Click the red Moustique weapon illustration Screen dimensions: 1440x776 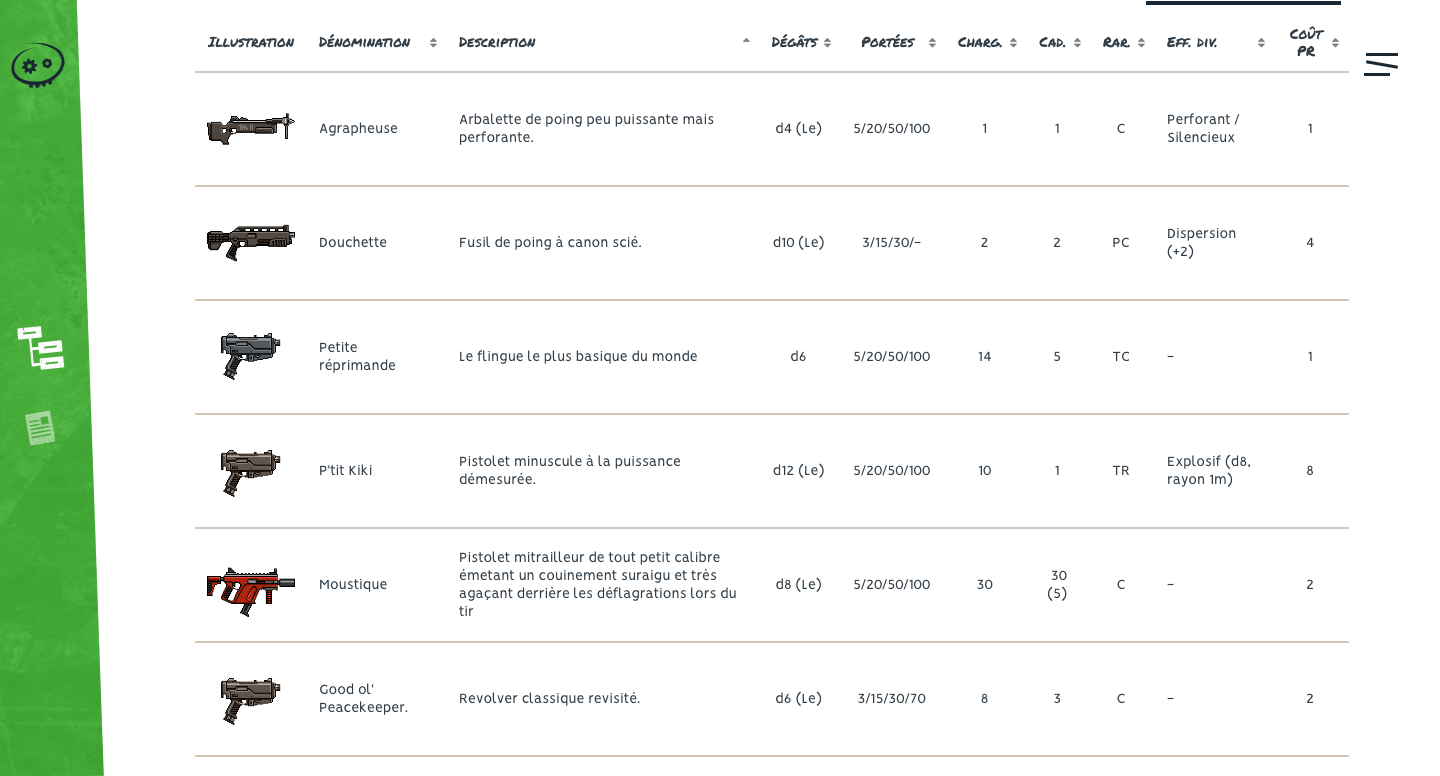251,591
